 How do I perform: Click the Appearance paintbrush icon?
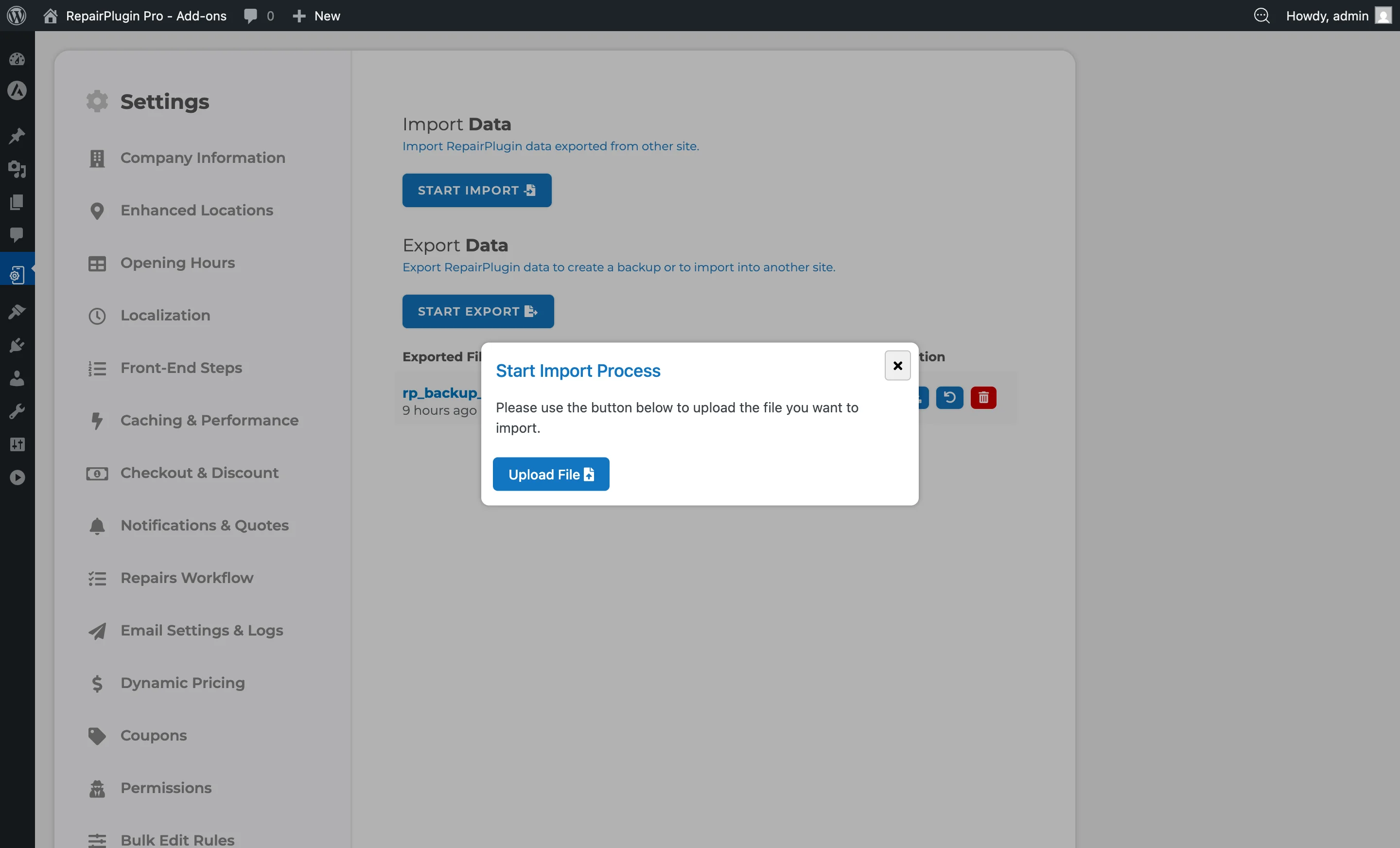17,311
